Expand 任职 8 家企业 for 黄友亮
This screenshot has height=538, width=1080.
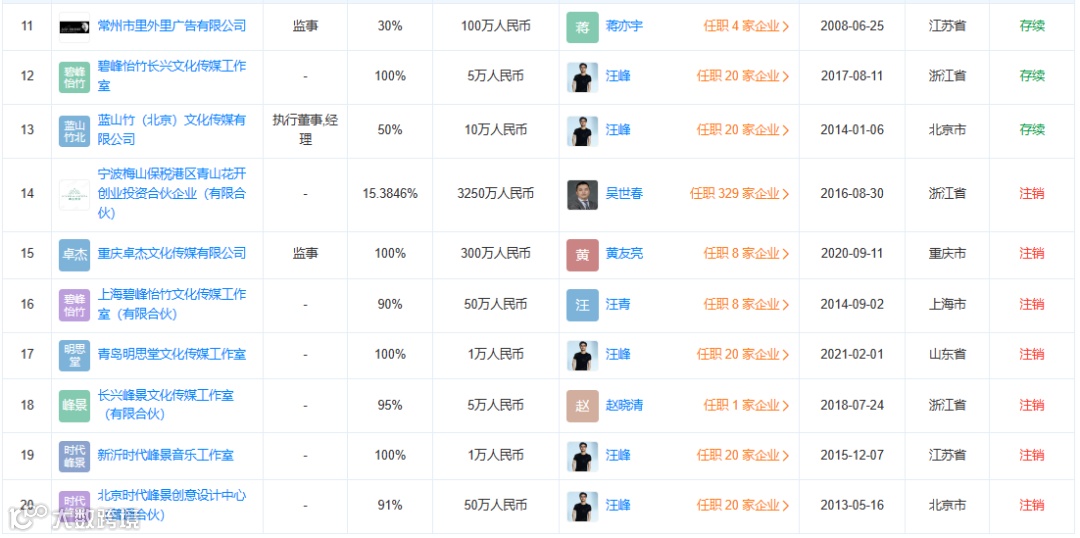pos(745,254)
